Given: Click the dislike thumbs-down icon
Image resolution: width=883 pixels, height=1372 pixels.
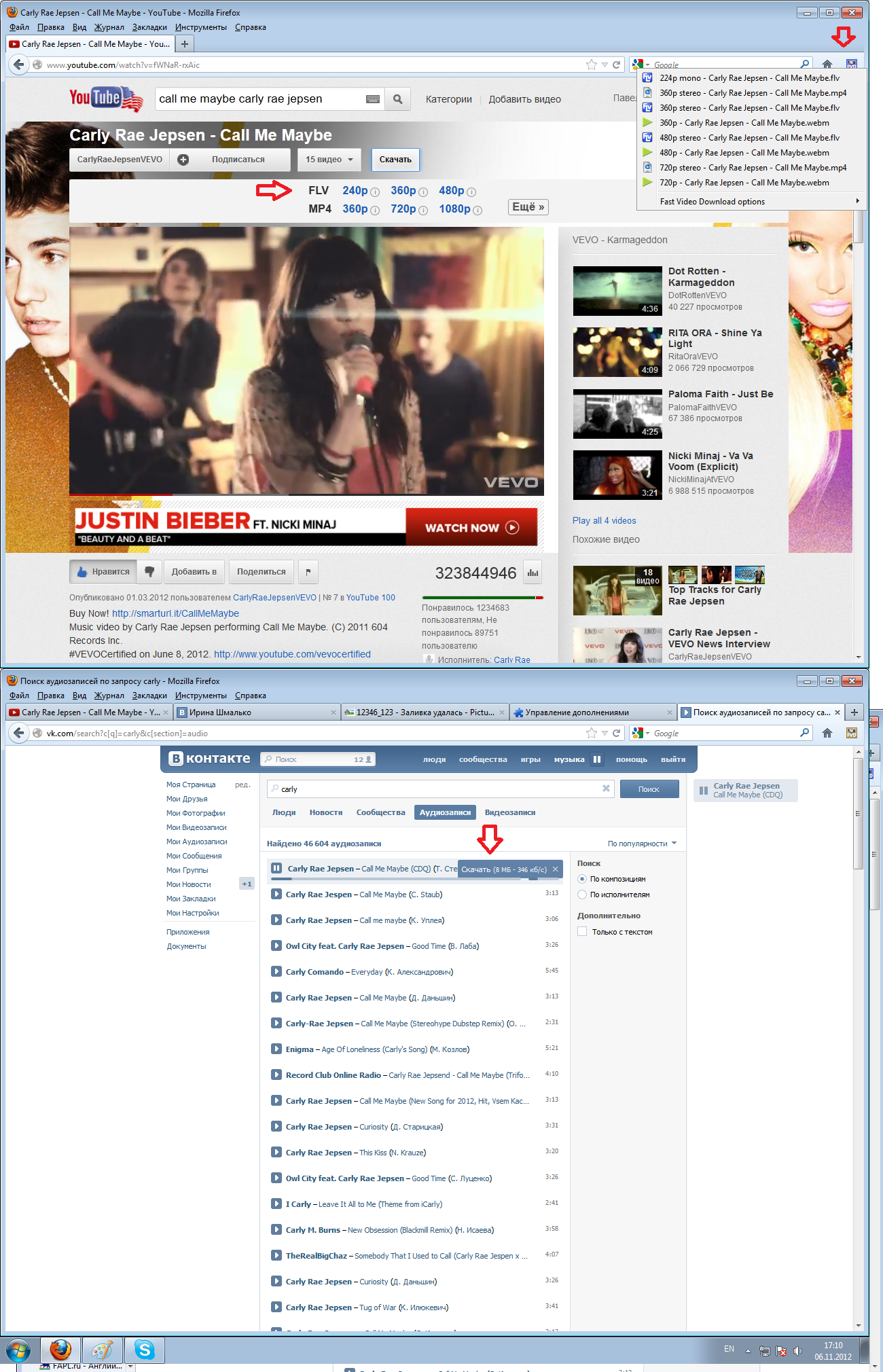Looking at the screenshot, I should pos(149,572).
